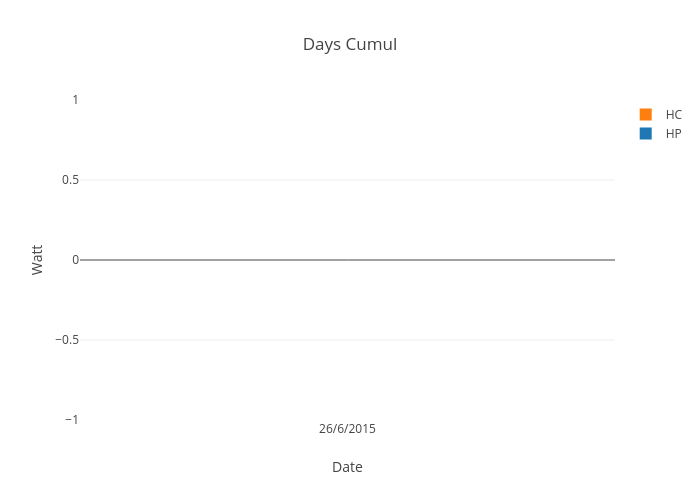Click the y-axis tick label 1
The image size is (700, 500).
click(75, 99)
